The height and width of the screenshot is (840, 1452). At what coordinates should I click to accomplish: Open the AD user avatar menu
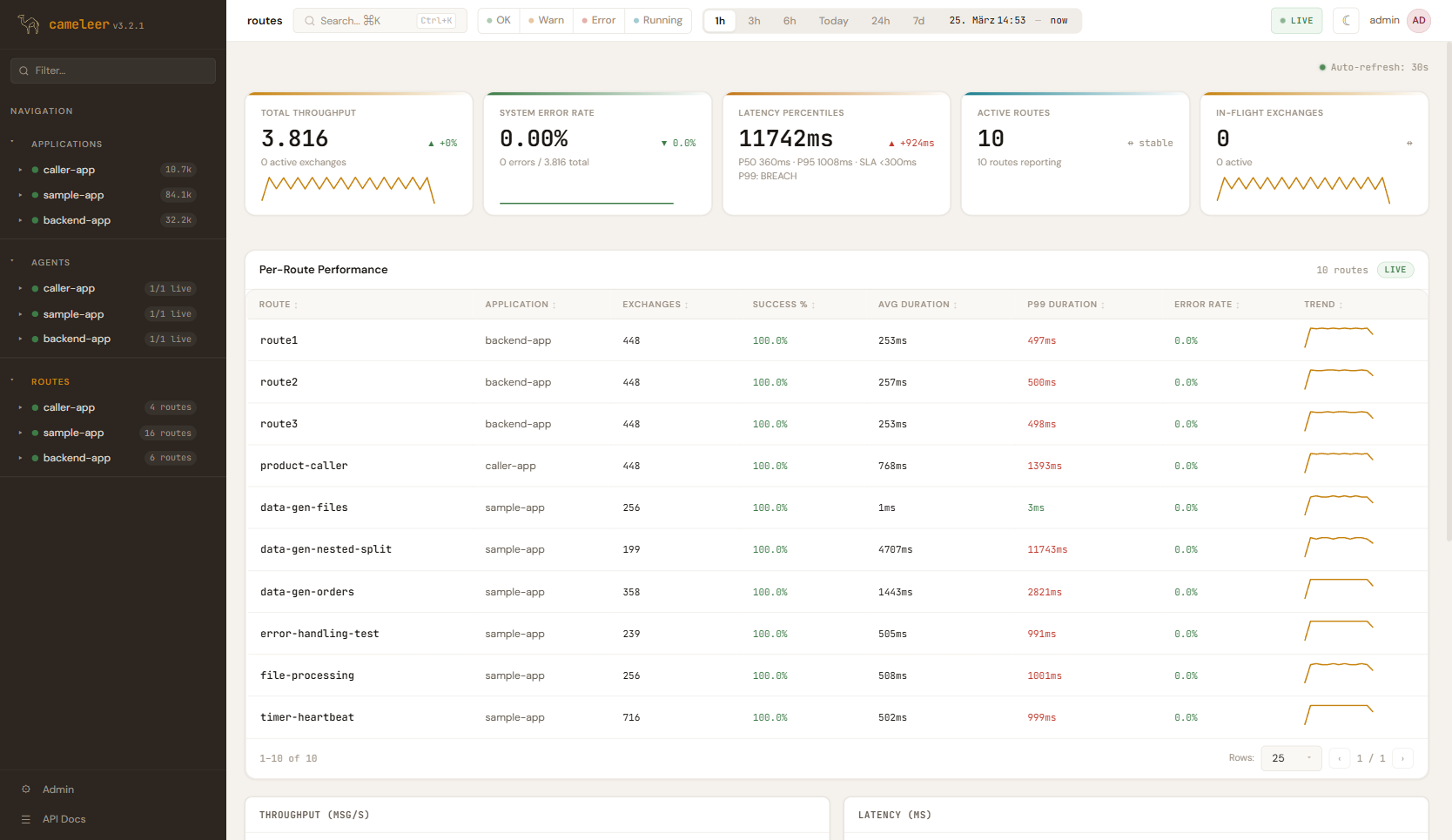pos(1419,21)
